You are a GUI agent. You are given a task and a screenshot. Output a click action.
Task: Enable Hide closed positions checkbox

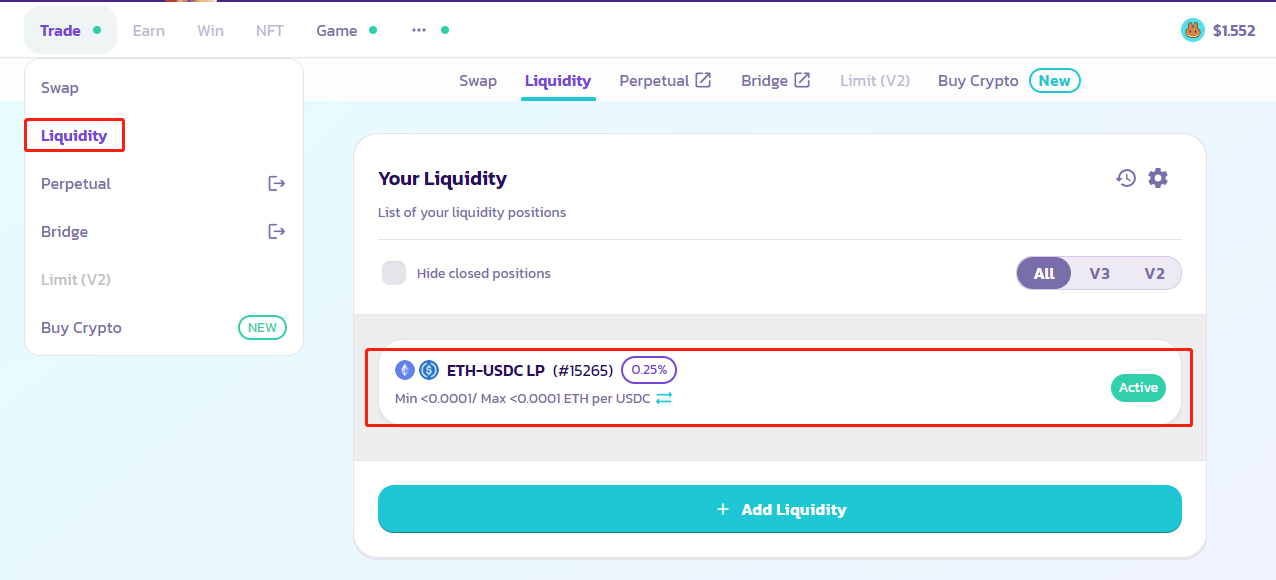click(394, 273)
